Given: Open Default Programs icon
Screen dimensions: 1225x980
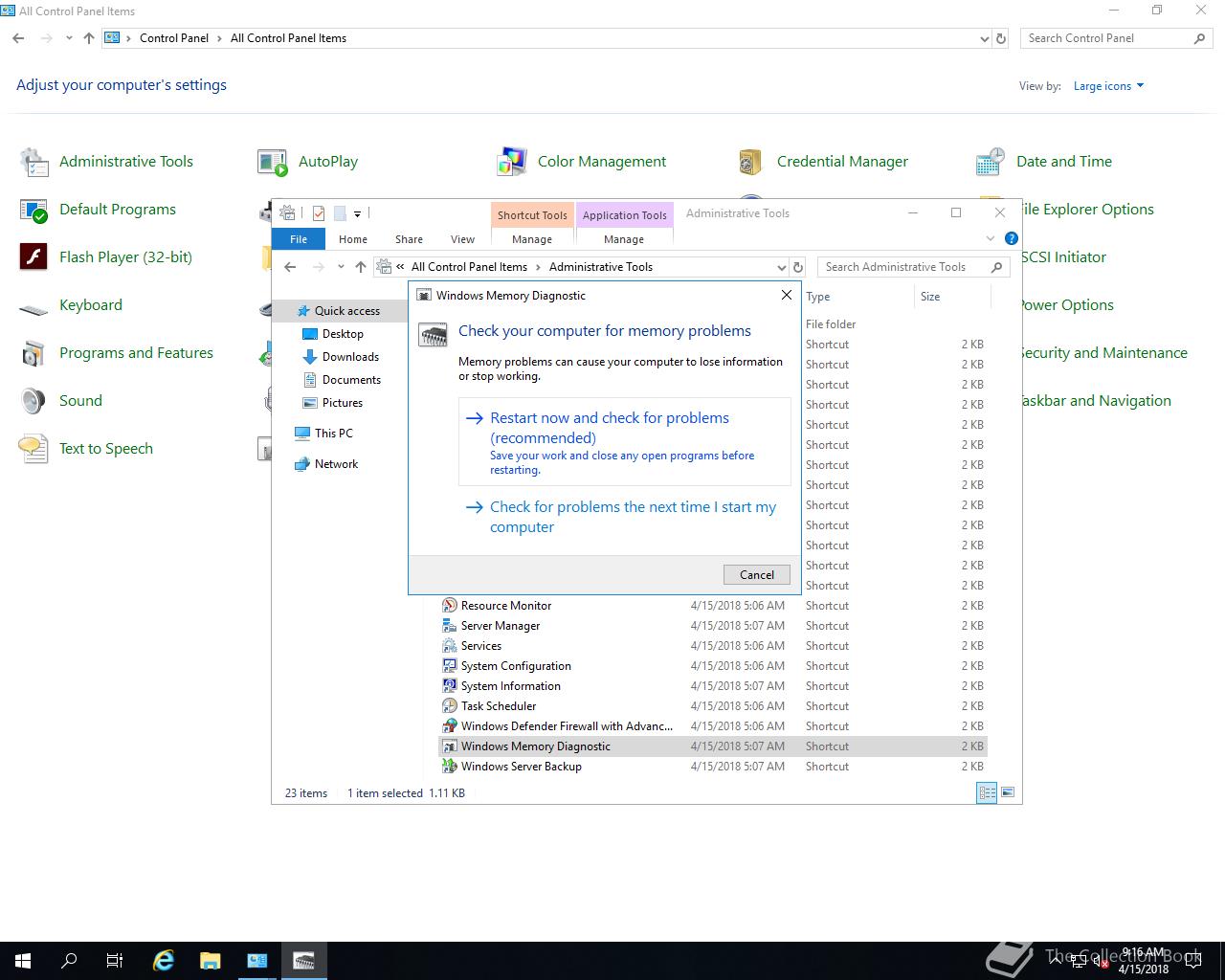Looking at the screenshot, I should tap(34, 210).
